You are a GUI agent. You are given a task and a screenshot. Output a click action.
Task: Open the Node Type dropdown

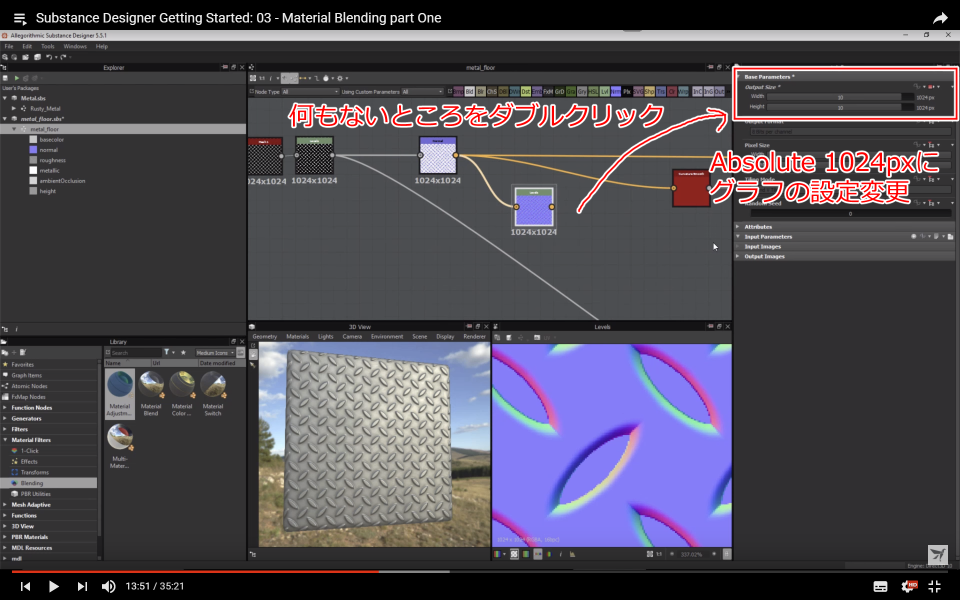[x=310, y=92]
